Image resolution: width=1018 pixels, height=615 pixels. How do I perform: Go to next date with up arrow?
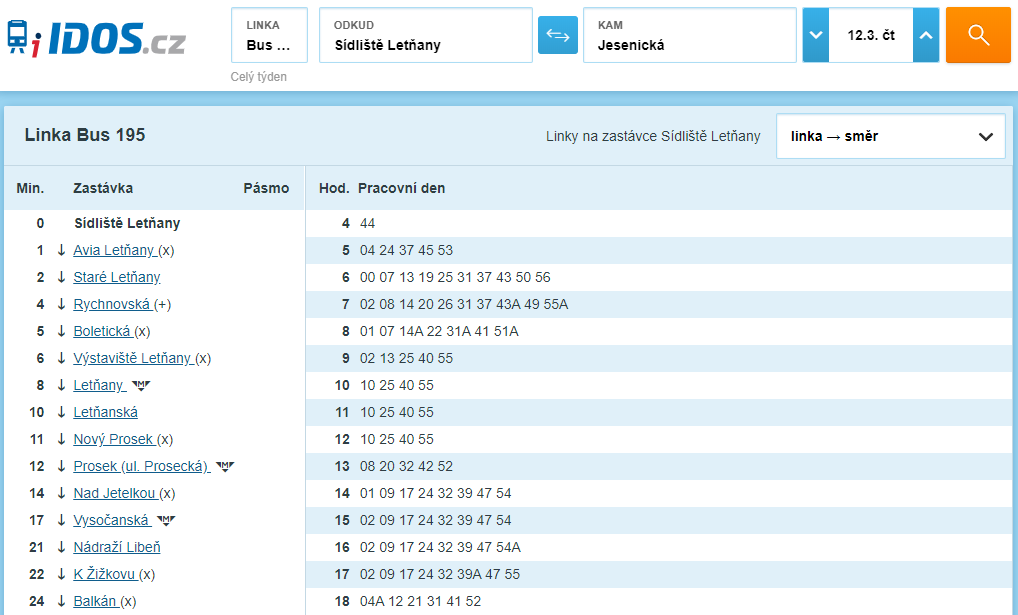coord(926,35)
